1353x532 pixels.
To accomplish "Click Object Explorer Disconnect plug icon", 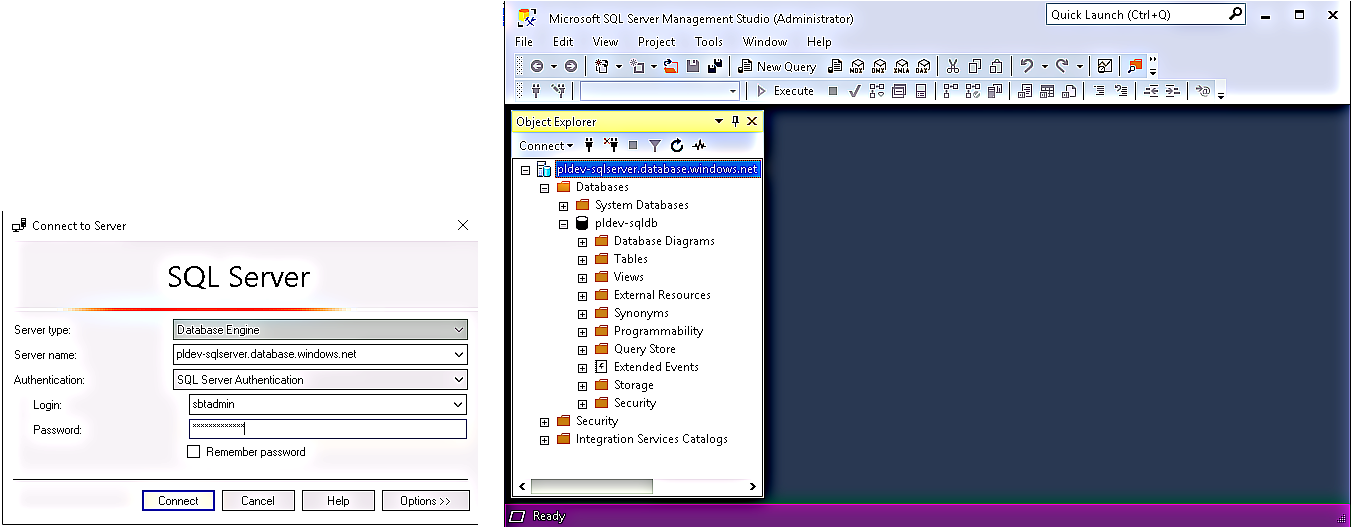I will (611, 145).
